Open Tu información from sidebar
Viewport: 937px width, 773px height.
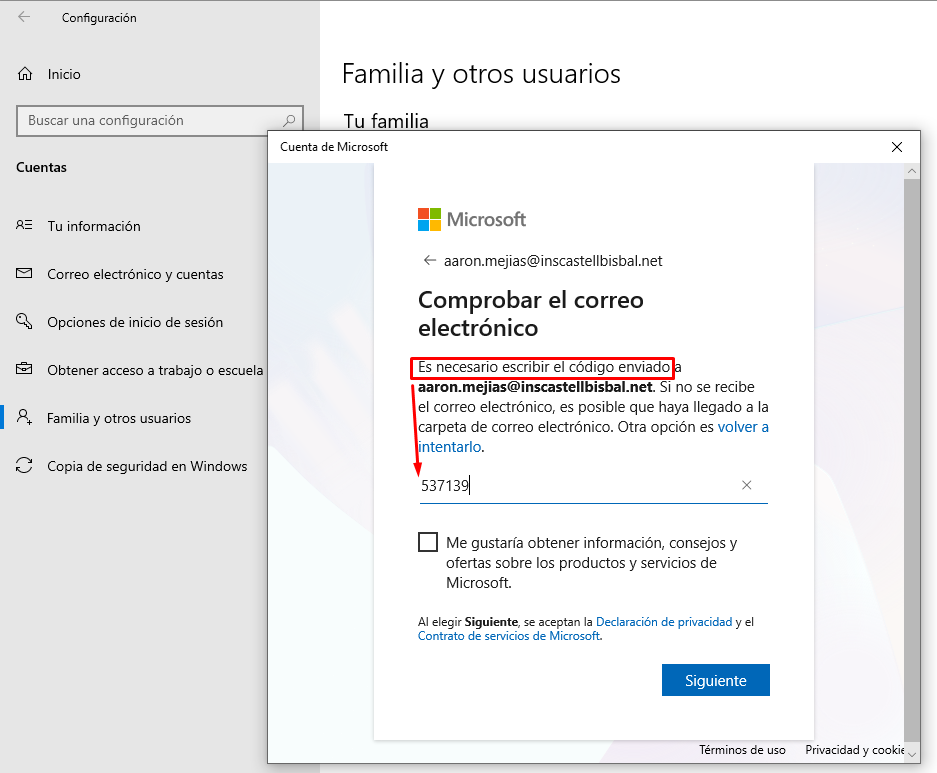94,226
